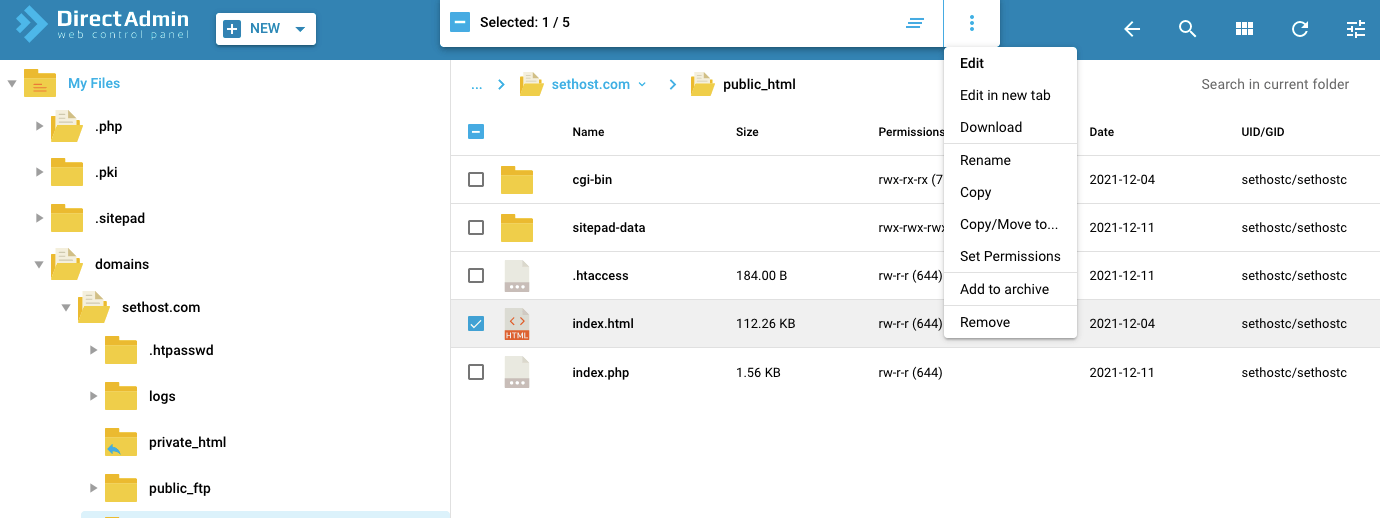Choose Rename from the context menu
Image resolution: width=1380 pixels, height=518 pixels.
(x=985, y=160)
